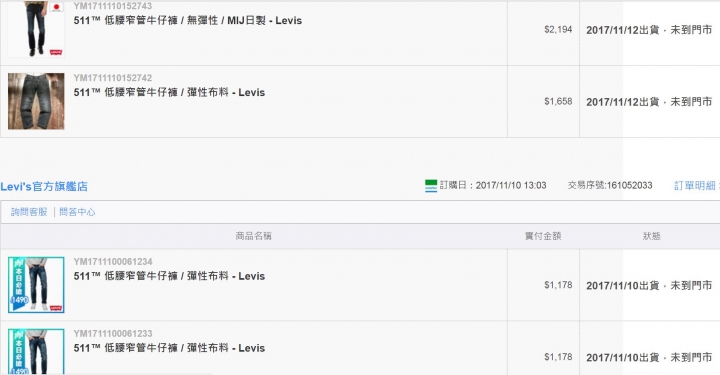Viewport: 720px width, 375px height.
Task: Click the 商品名稱 column header
Action: (253, 236)
